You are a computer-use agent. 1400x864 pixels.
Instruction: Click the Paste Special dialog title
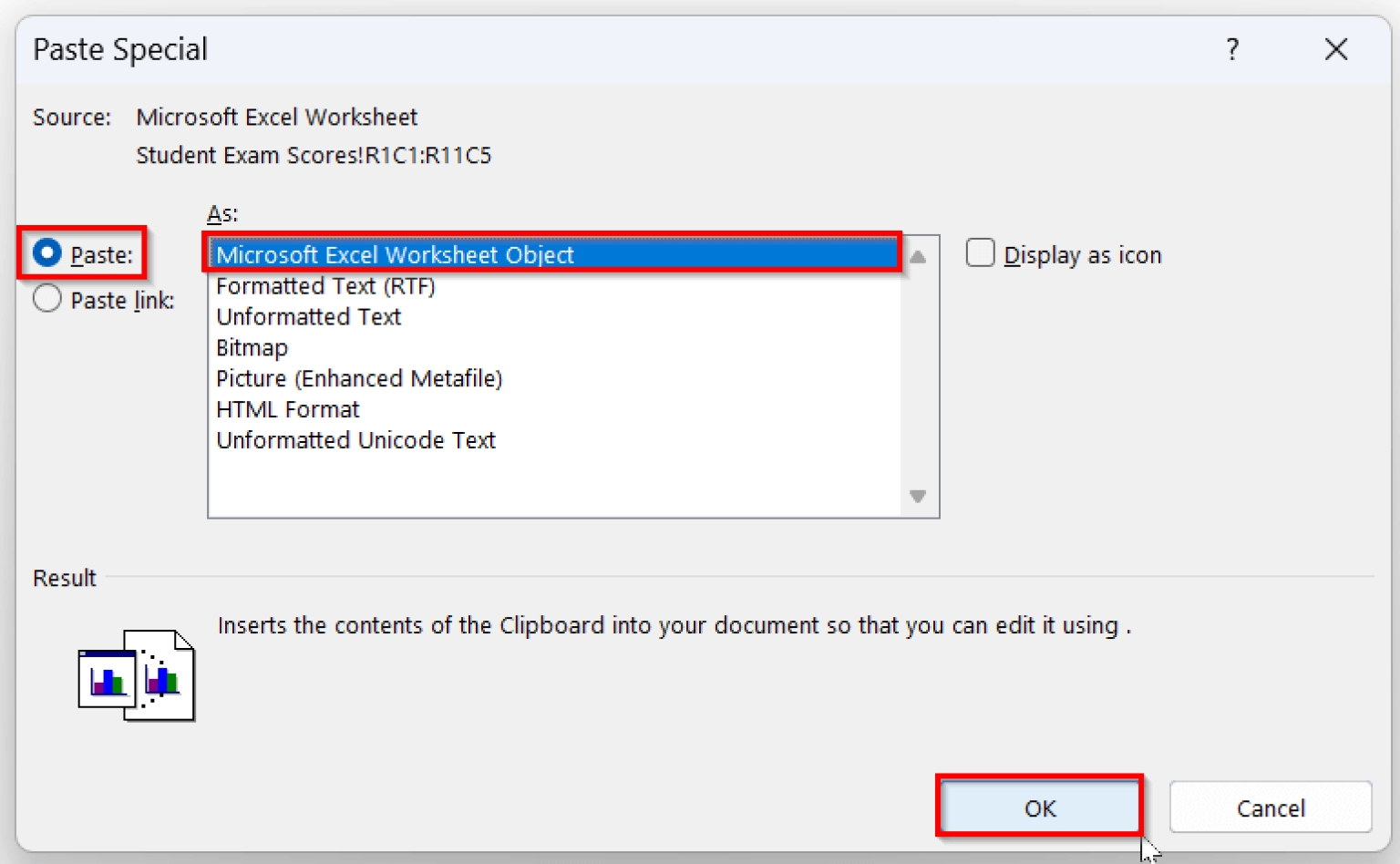[x=119, y=49]
